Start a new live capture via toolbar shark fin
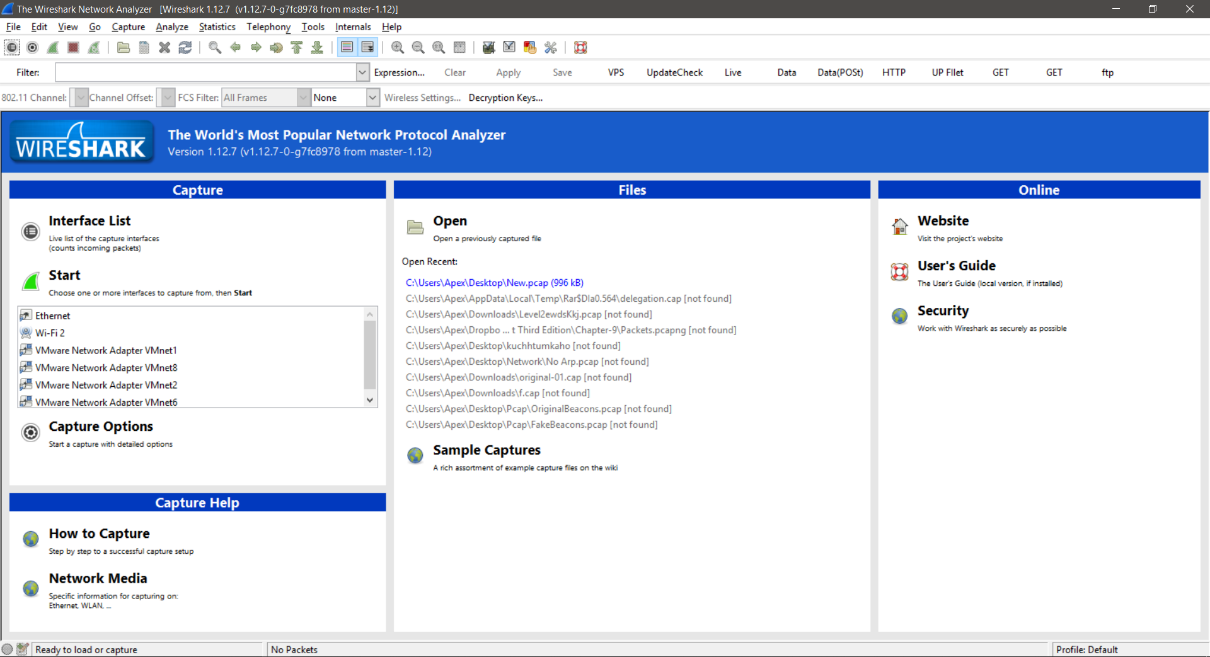 point(52,47)
